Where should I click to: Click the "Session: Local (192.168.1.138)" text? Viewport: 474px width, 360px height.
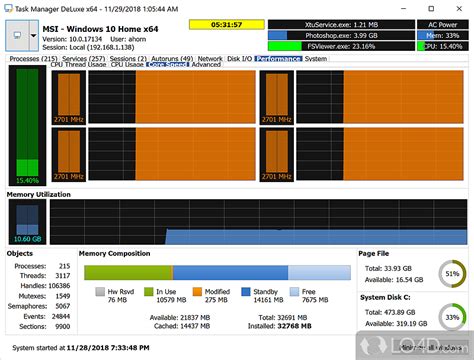coord(88,47)
